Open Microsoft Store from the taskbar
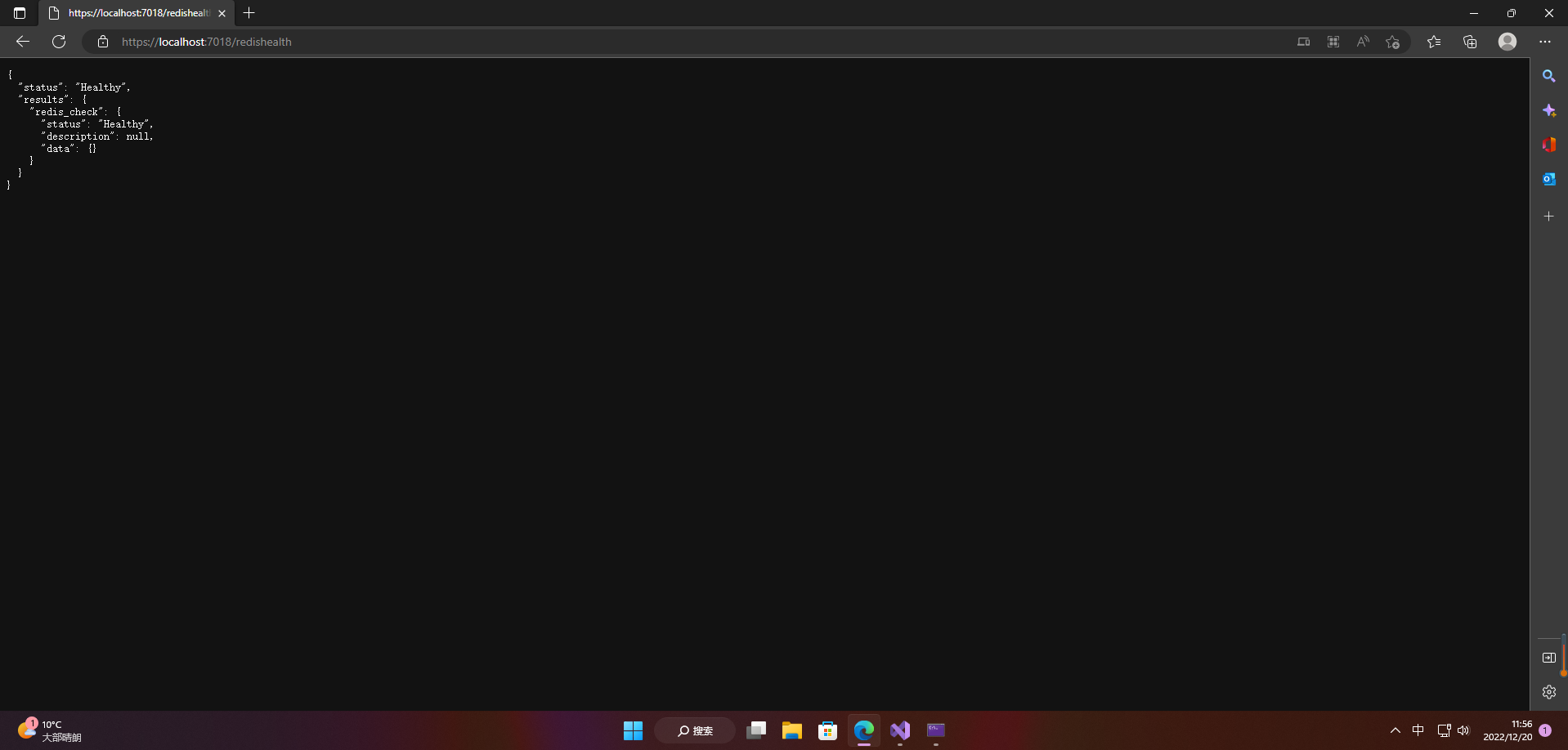 828,730
